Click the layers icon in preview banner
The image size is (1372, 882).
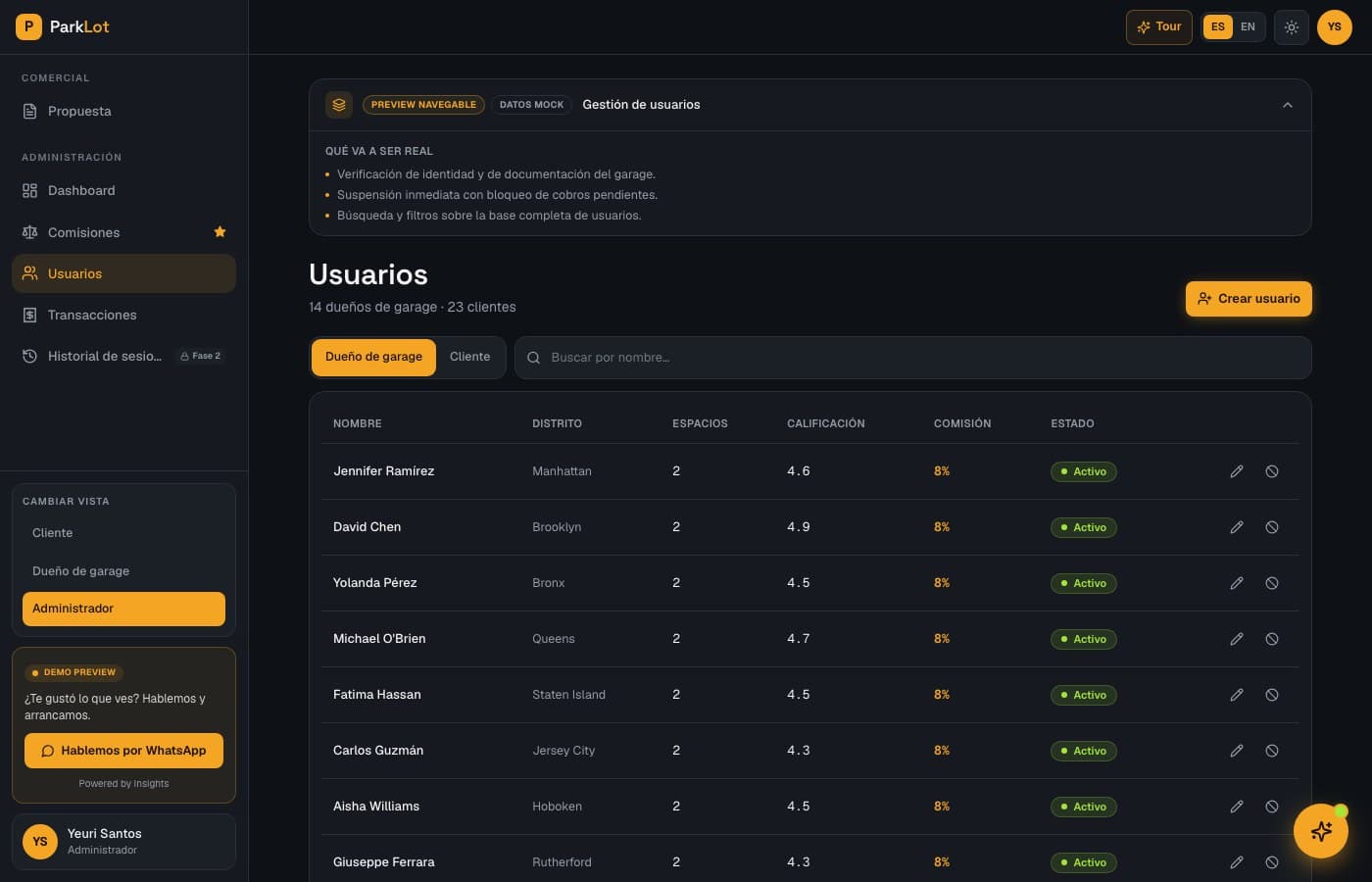339,105
